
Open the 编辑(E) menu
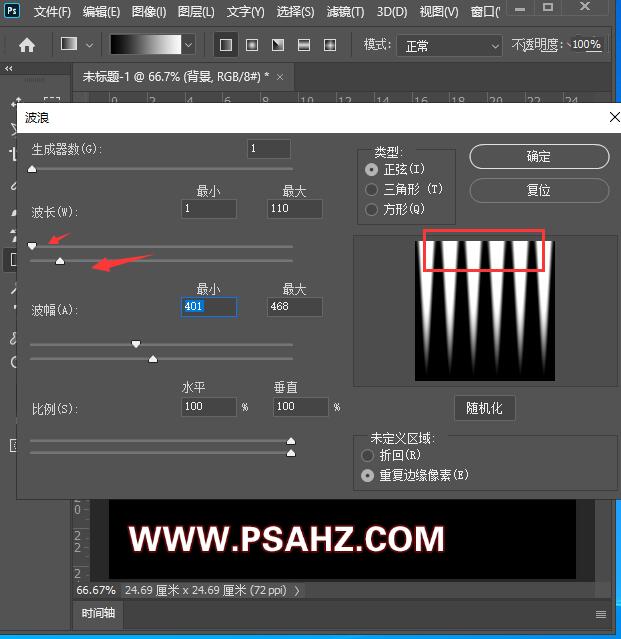click(x=101, y=11)
